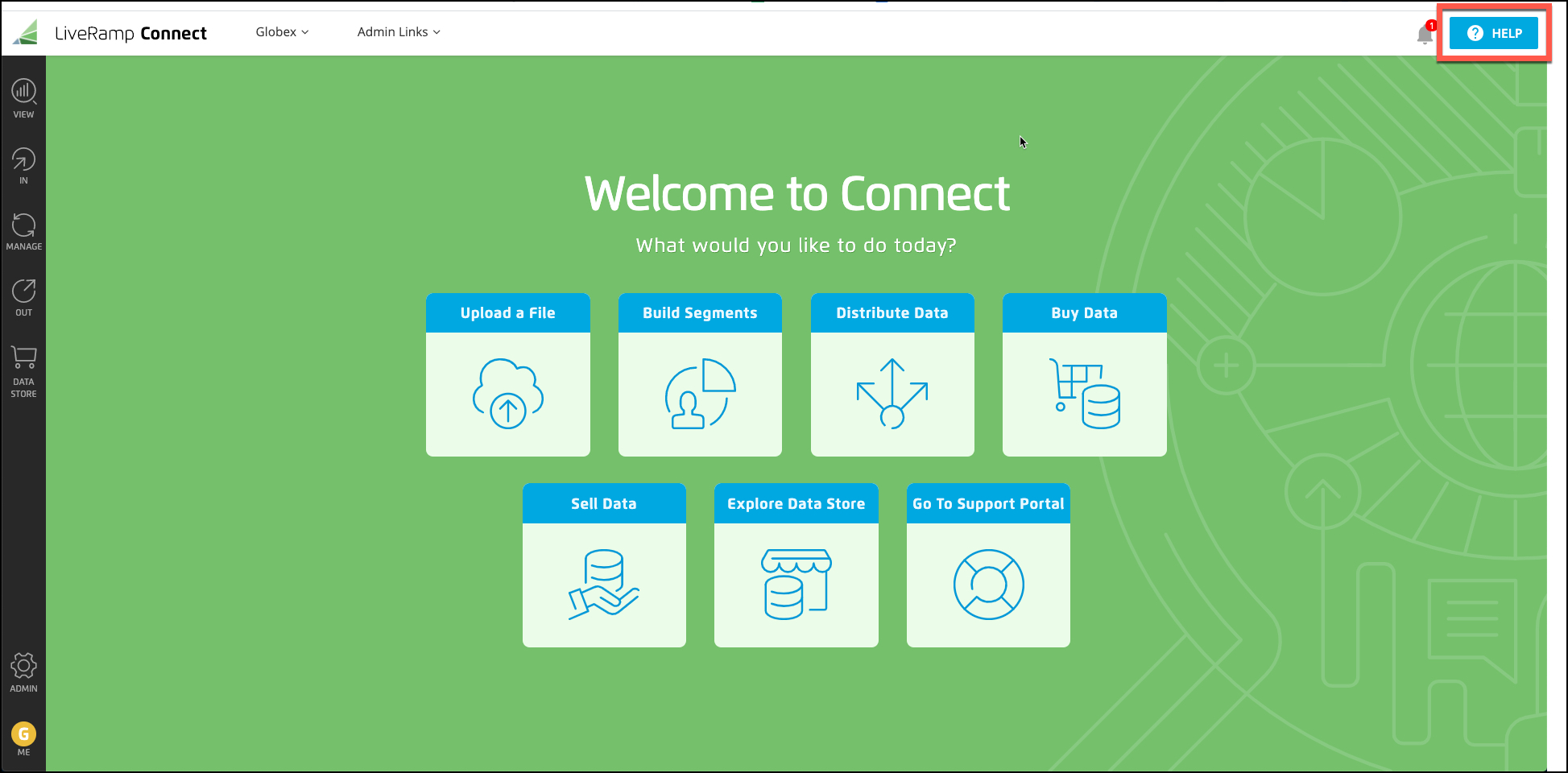The width and height of the screenshot is (1568, 773).
Task: Expand the Admin Links dropdown
Action: point(399,32)
